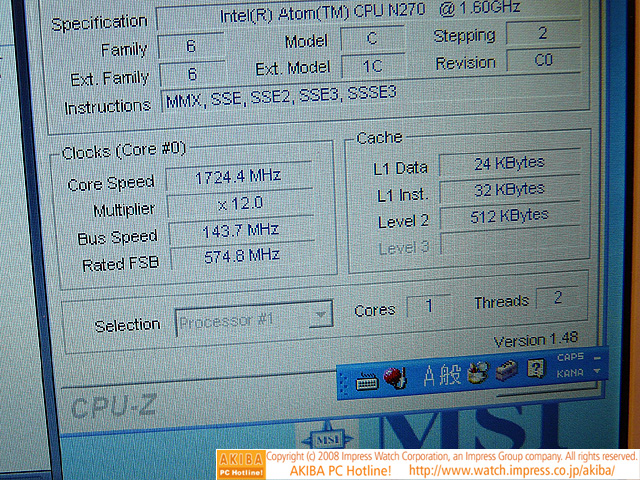
Task: Toggle KANA lock on the language bar
Action: tap(570, 372)
